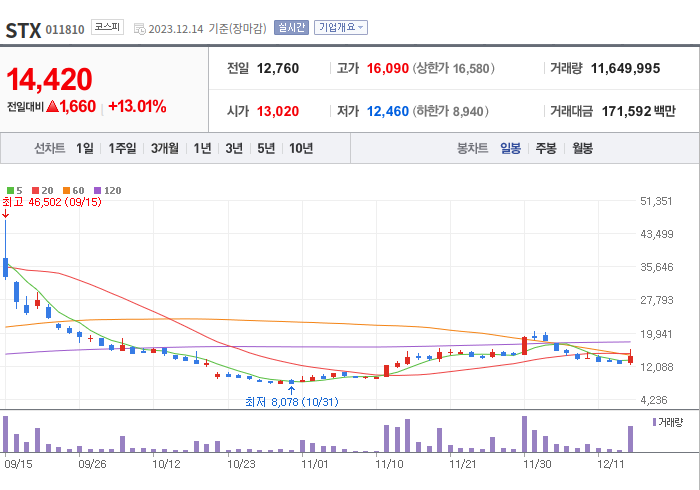Click the volume value 11,649,995
Viewport: 700px width, 490px height.
click(x=625, y=68)
